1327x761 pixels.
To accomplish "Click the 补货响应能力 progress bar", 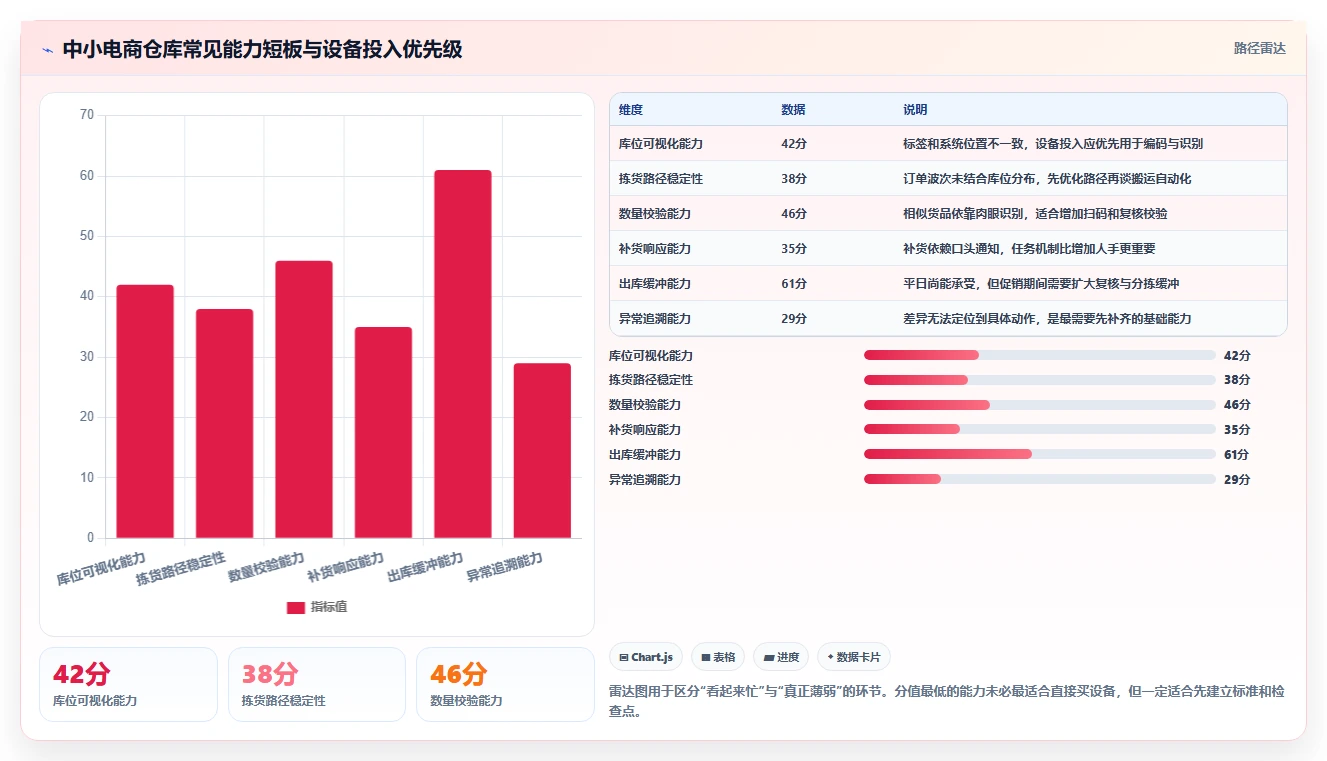I will [x=1040, y=430].
